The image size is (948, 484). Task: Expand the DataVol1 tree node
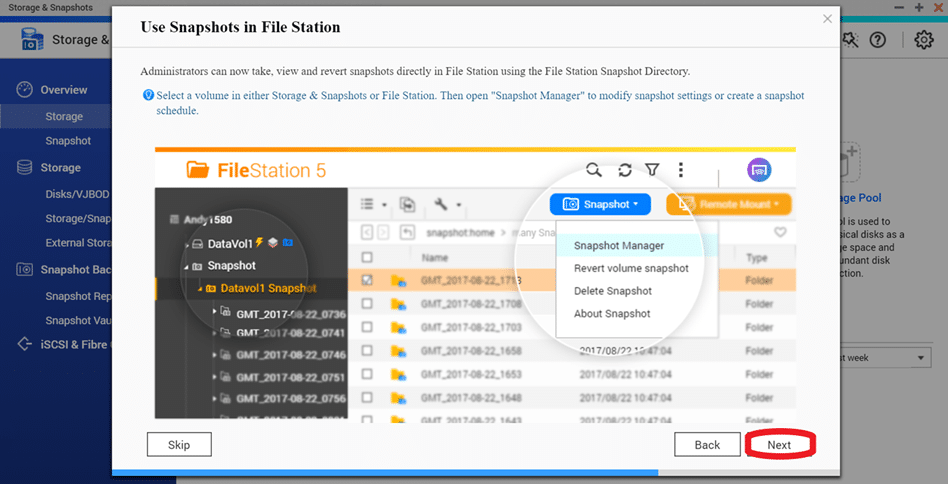[x=187, y=245]
